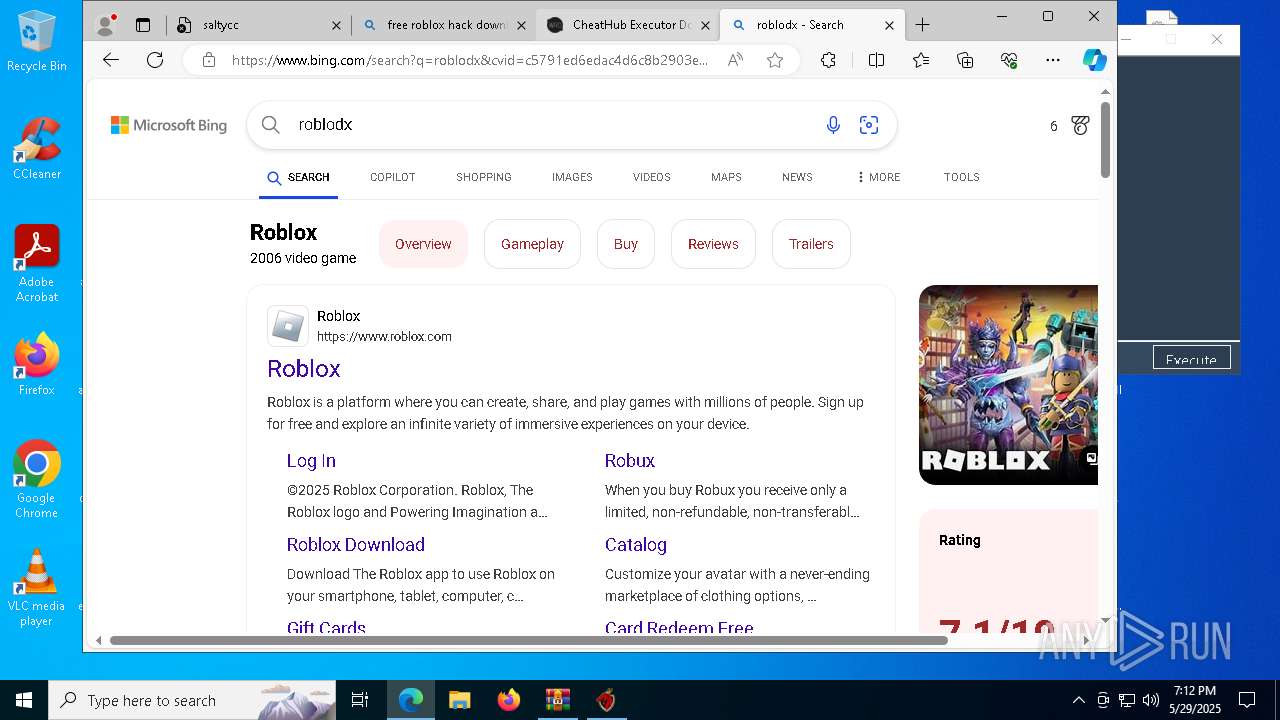1280x720 pixels.
Task: Open the Edge profile avatar icon
Action: pos(104,25)
